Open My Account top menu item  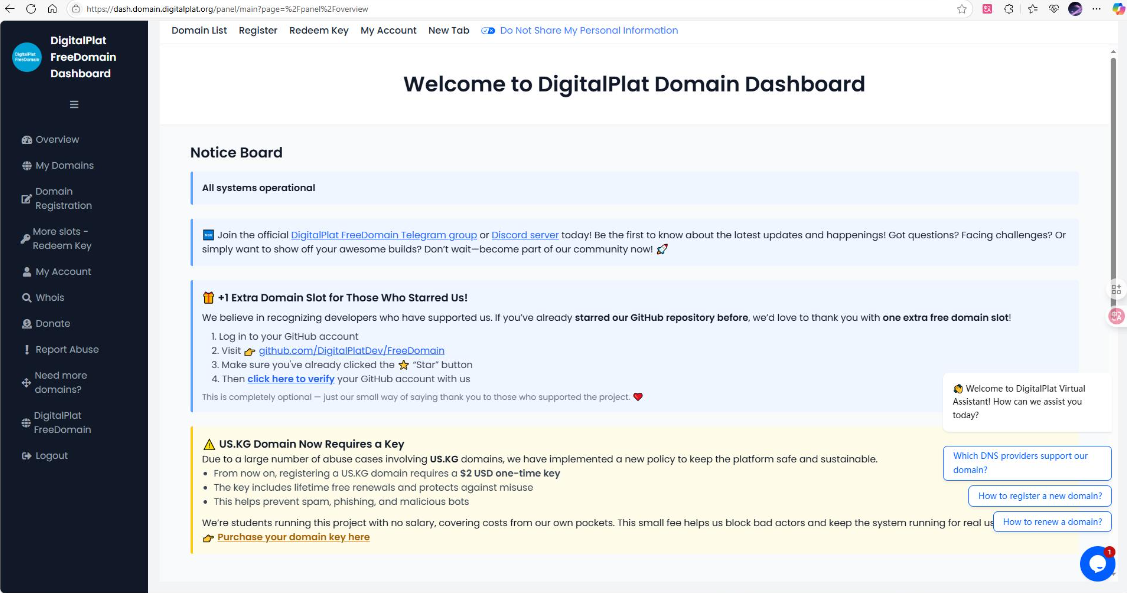coord(388,30)
